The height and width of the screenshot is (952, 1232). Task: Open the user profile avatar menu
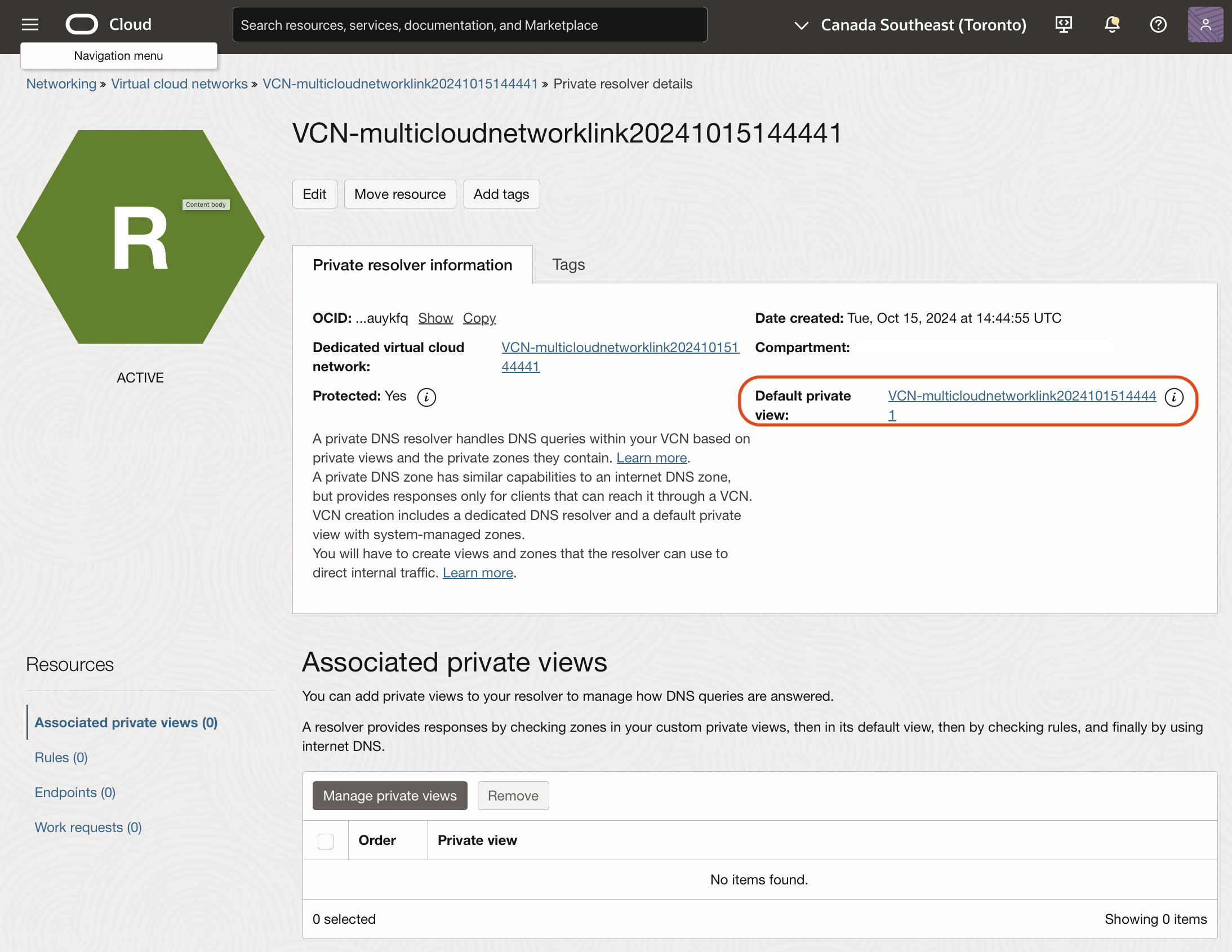(1204, 24)
